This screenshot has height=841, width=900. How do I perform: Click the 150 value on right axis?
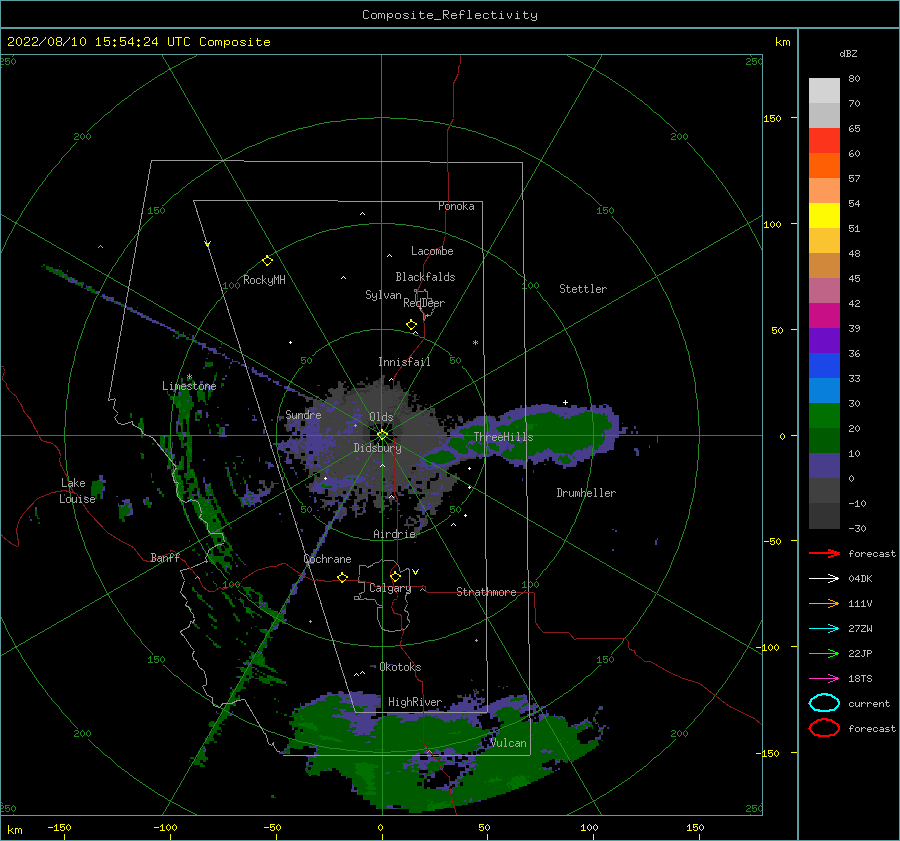(772, 118)
